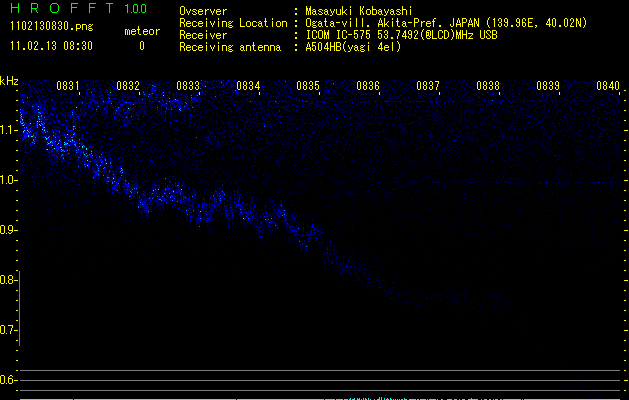This screenshot has height=400, width=629.
Task: Click the meteor label
Action: point(142,31)
